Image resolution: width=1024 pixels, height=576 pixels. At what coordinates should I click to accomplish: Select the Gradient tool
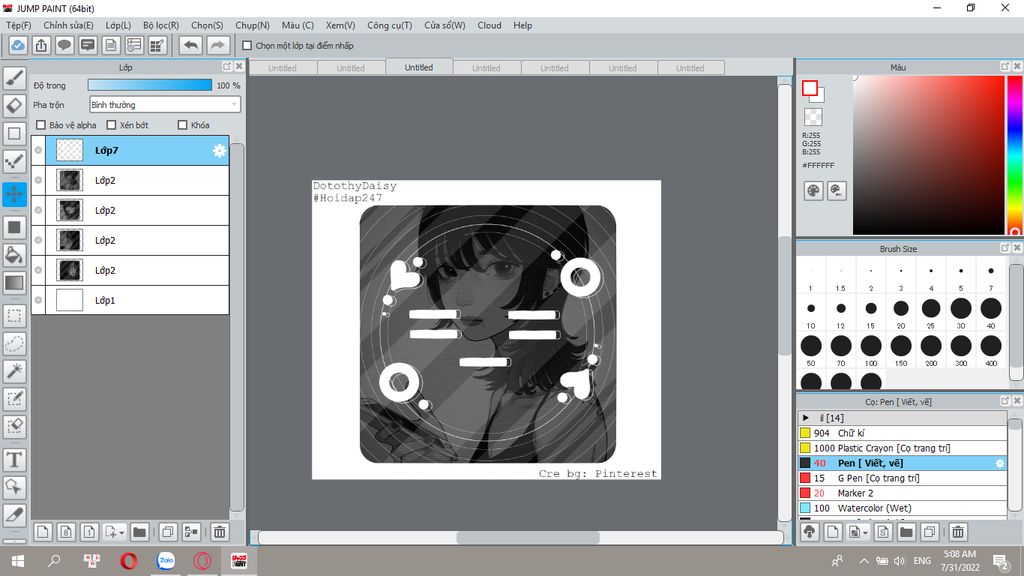click(x=14, y=283)
